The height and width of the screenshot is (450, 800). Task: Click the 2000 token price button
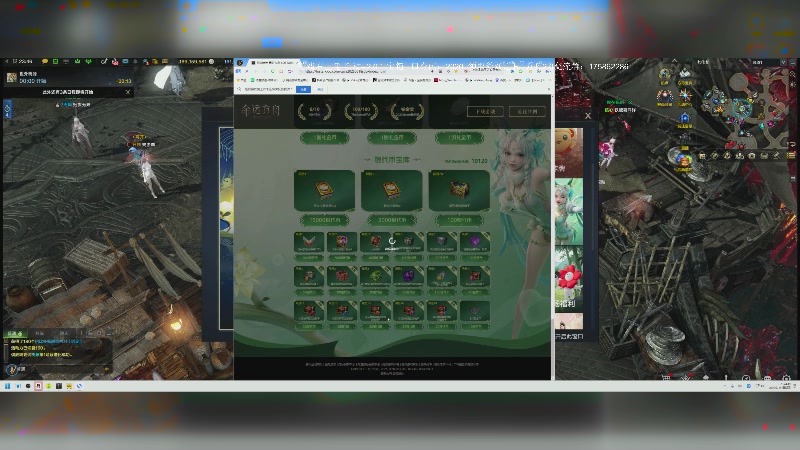click(392, 220)
